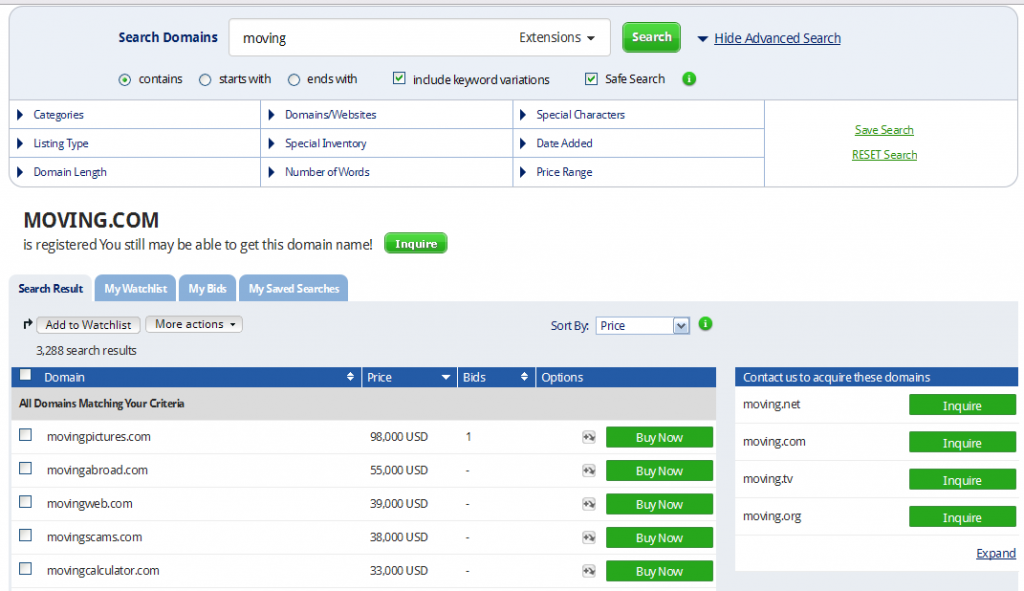Image resolution: width=1024 pixels, height=591 pixels.
Task: Click the Inquire button for moving.net
Action: point(961,404)
